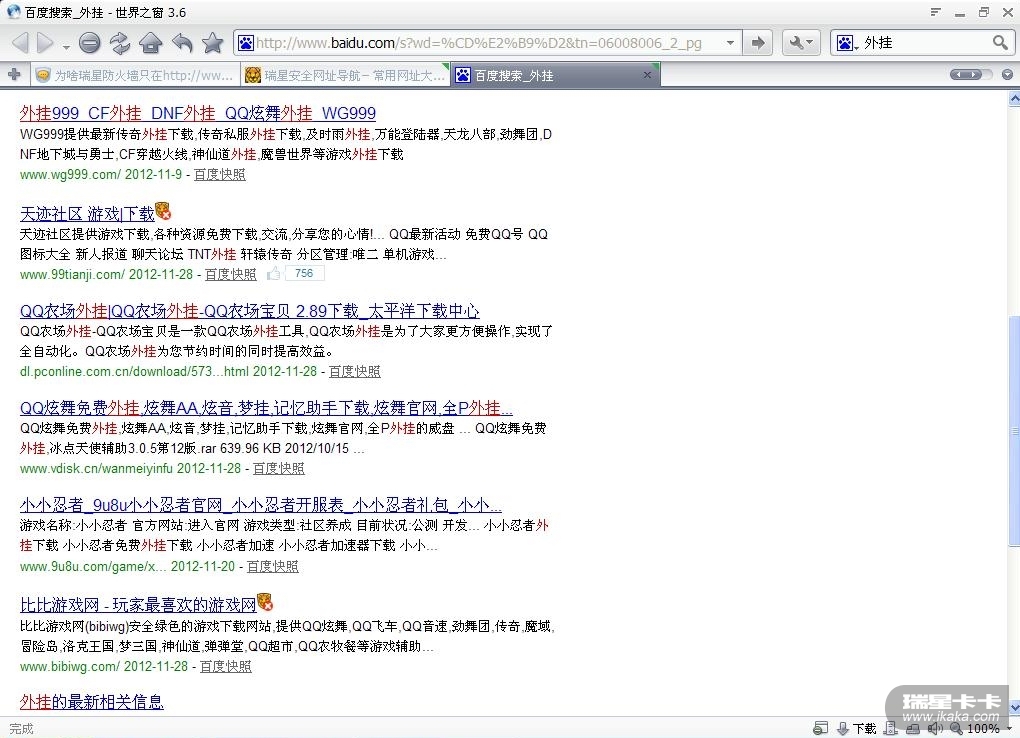
Task: Click www.99tianji.com/ 2012-11-28 text
Action: 106,274
